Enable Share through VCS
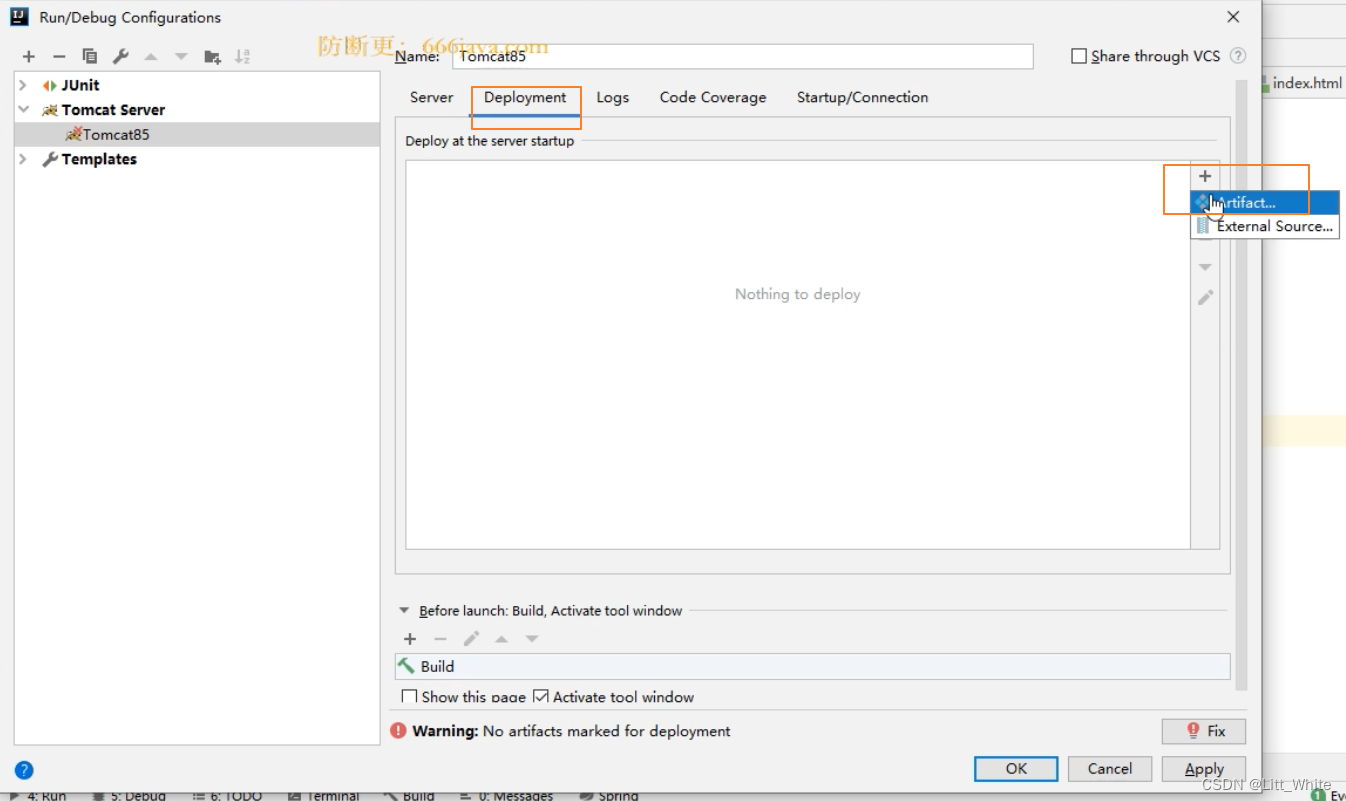This screenshot has width=1346, height=801. [1079, 56]
